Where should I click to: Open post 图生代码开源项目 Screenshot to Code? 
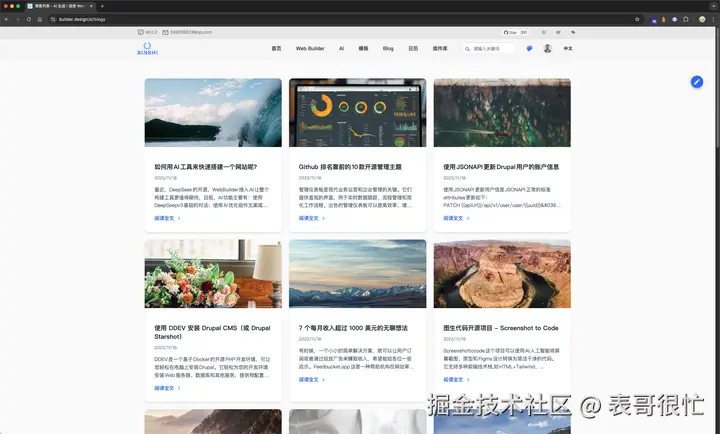(x=501, y=328)
